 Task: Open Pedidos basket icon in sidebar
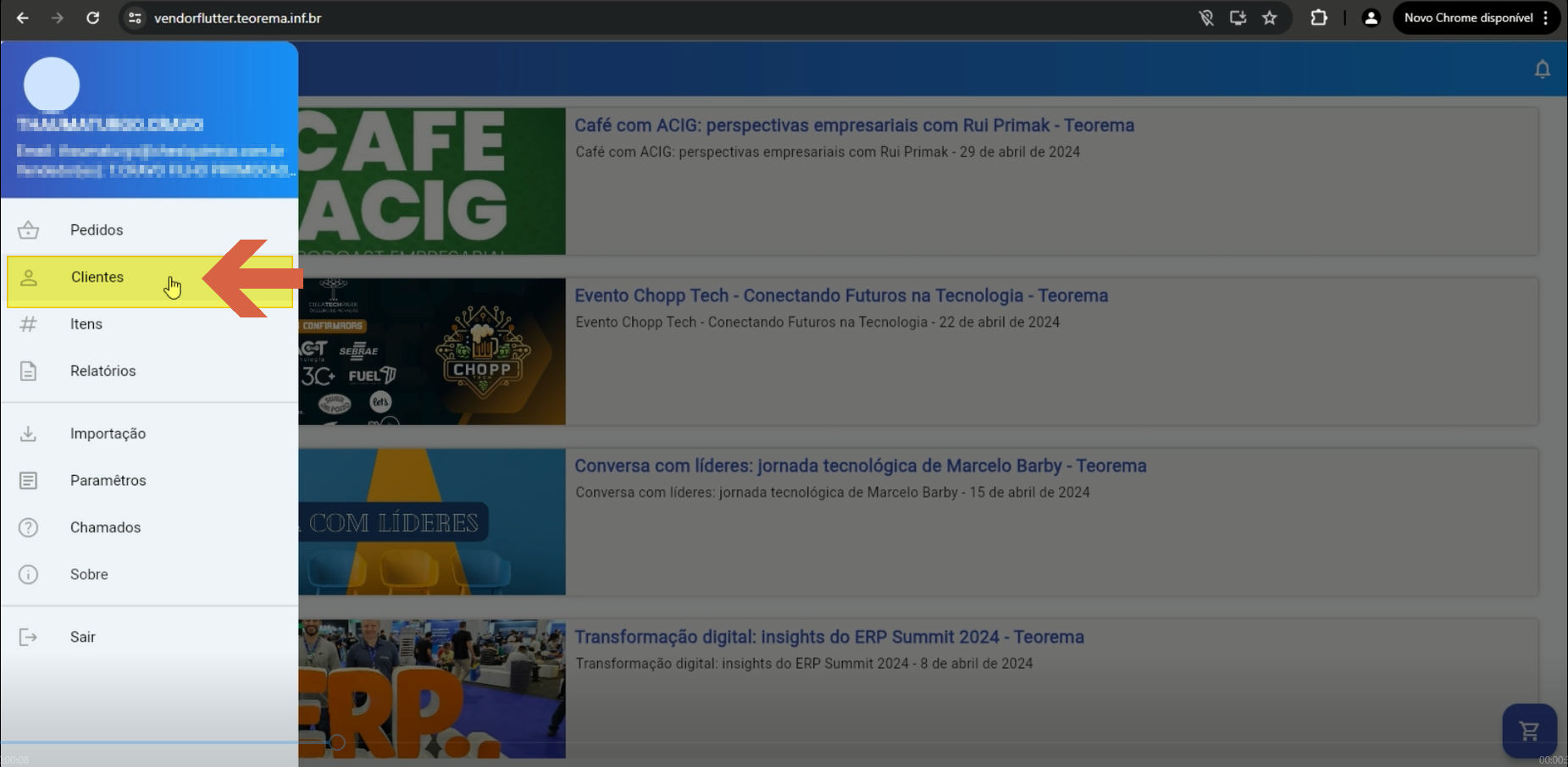(28, 229)
